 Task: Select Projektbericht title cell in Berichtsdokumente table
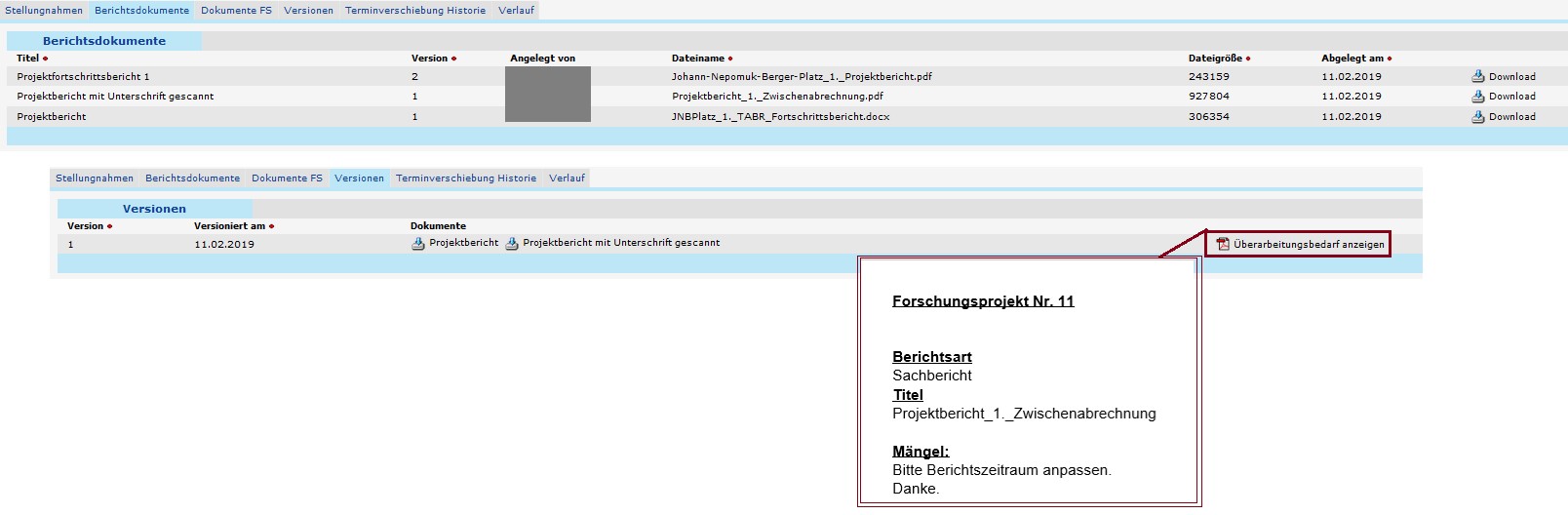click(52, 116)
